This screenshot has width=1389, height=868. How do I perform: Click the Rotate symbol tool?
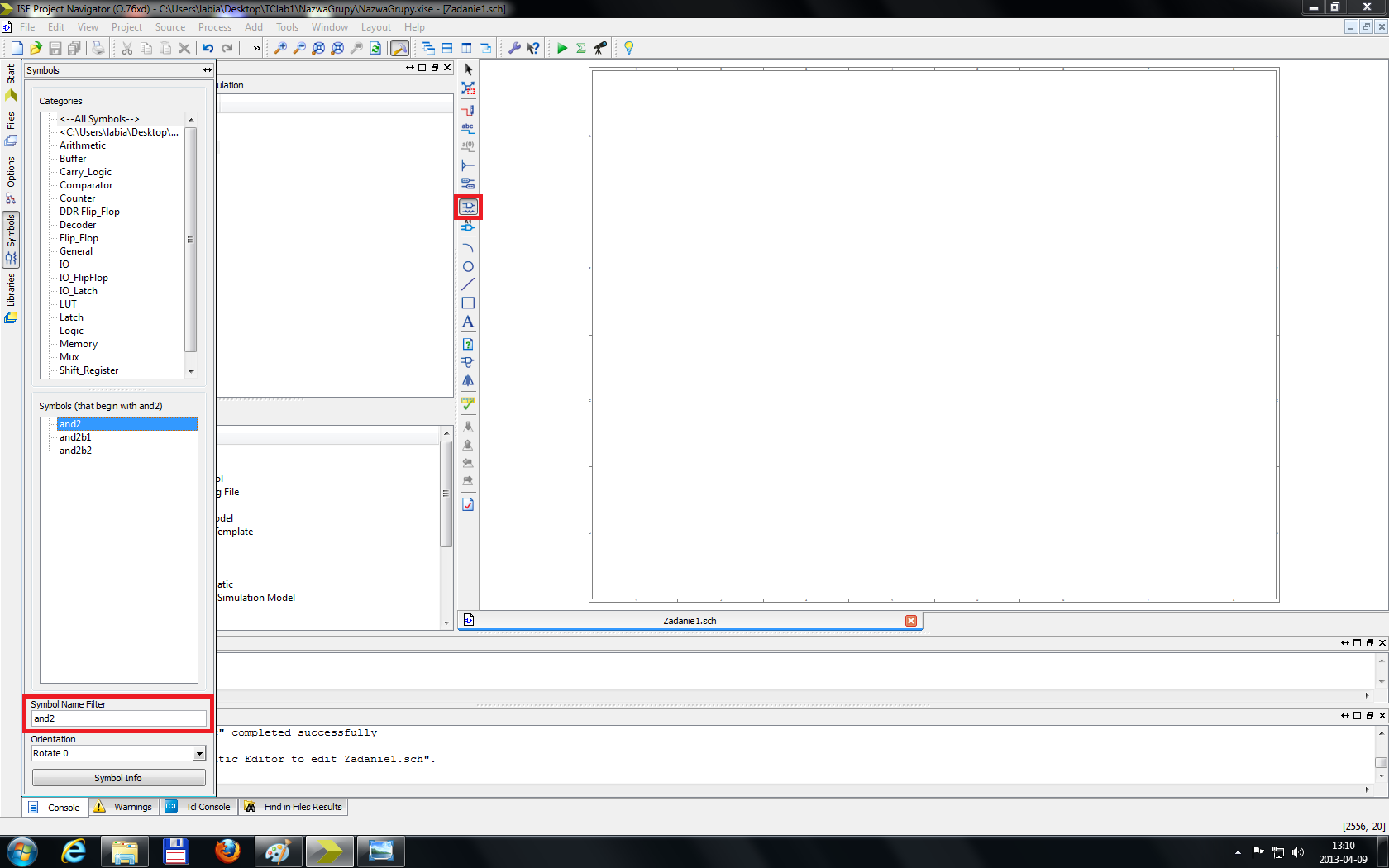point(468,362)
